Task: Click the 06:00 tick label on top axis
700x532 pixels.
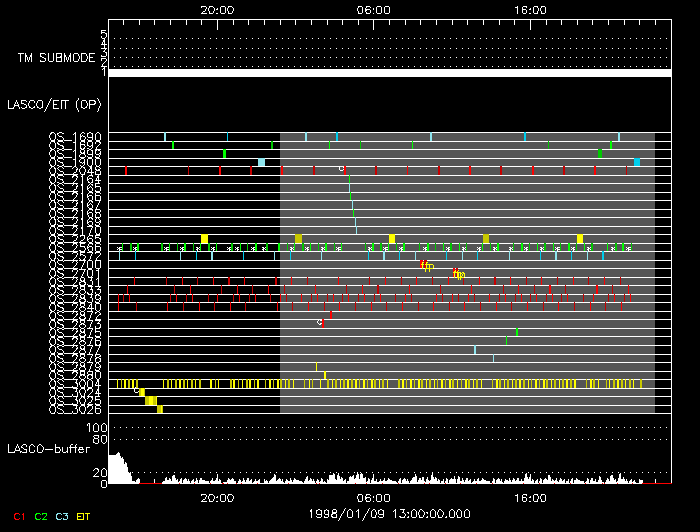Action: click(x=373, y=9)
